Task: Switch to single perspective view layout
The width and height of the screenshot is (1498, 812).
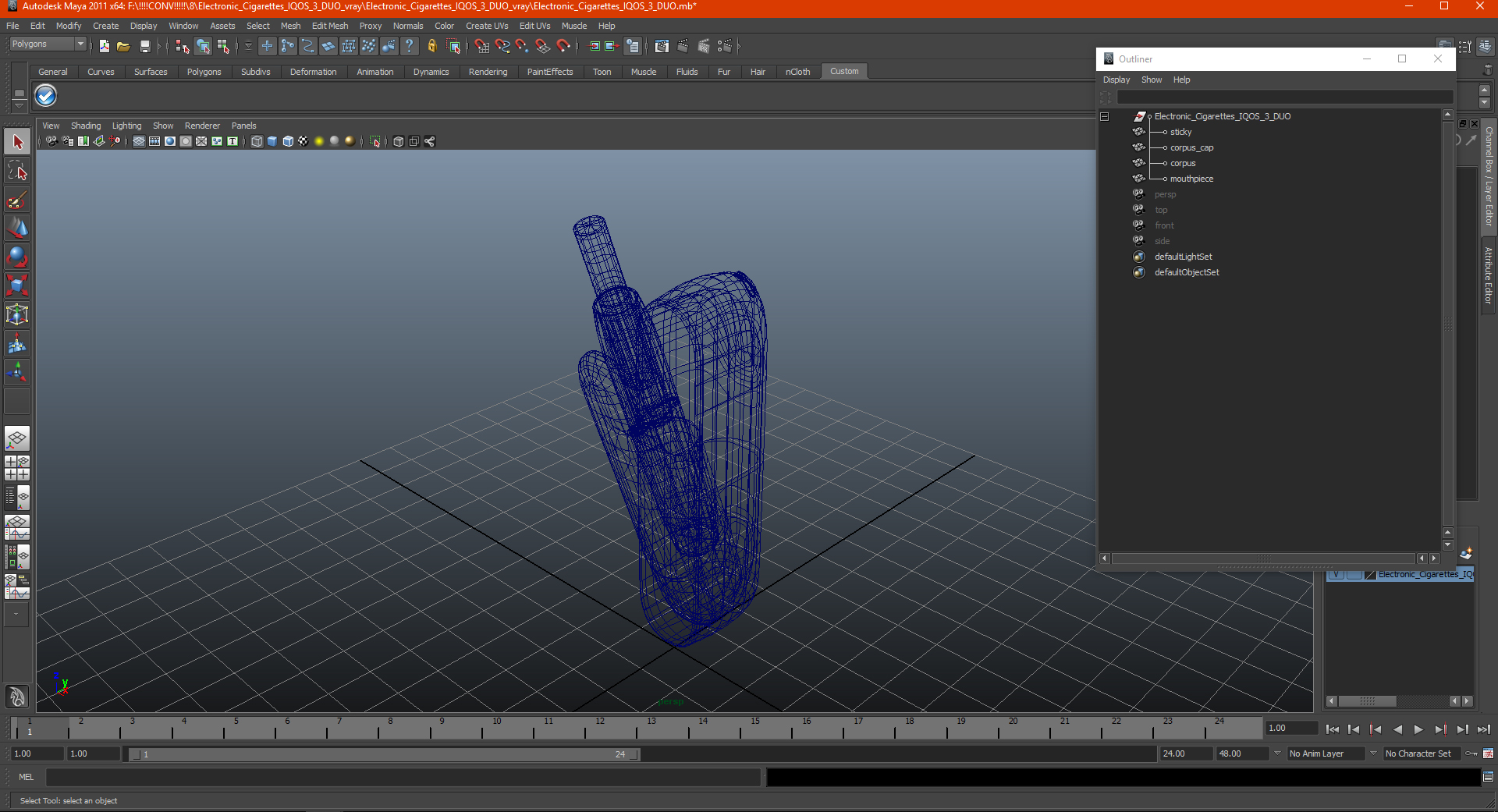Action: (x=17, y=439)
